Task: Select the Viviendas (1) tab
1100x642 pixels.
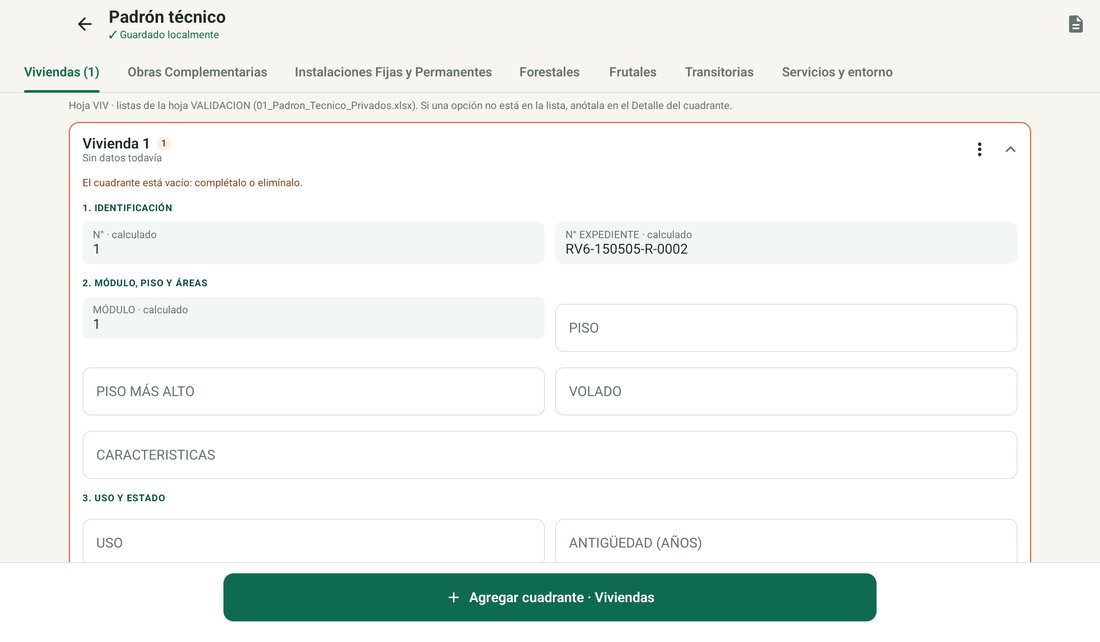Action: pos(62,72)
